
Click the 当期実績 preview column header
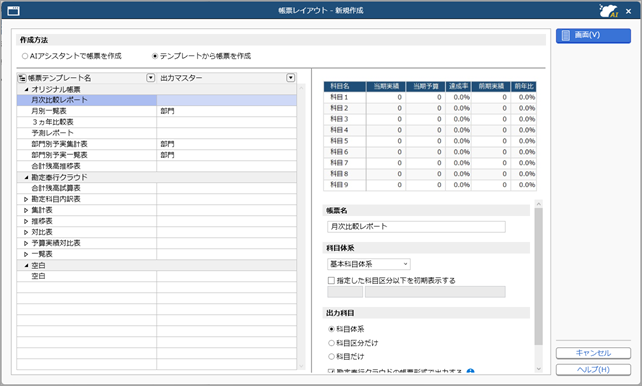point(386,86)
